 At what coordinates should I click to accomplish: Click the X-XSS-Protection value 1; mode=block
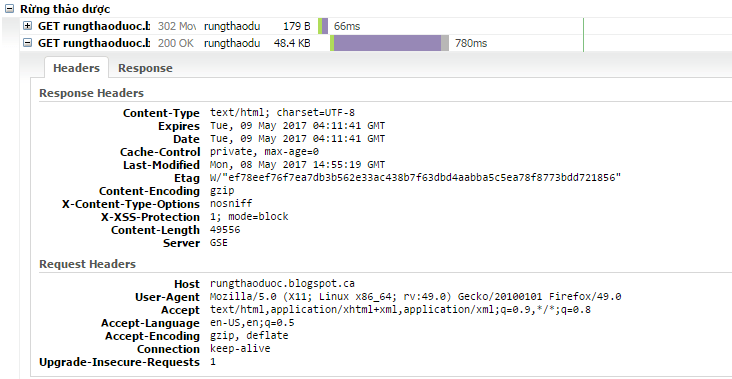point(249,217)
